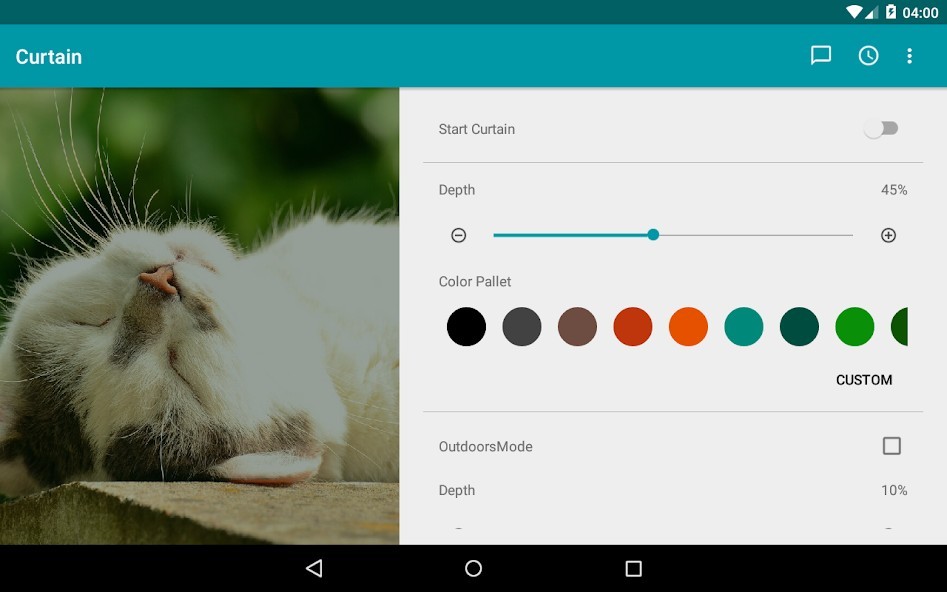Viewport: 947px width, 592px height.
Task: Click the OutdoorsMode label
Action: point(486,446)
